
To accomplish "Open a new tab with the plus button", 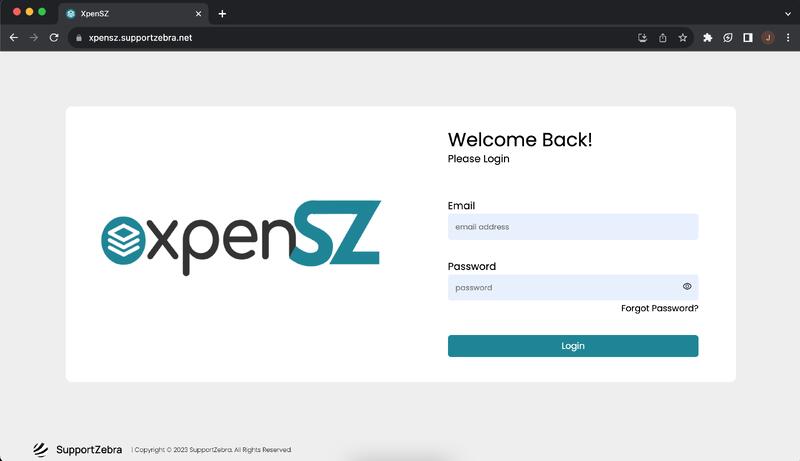I will coord(222,14).
